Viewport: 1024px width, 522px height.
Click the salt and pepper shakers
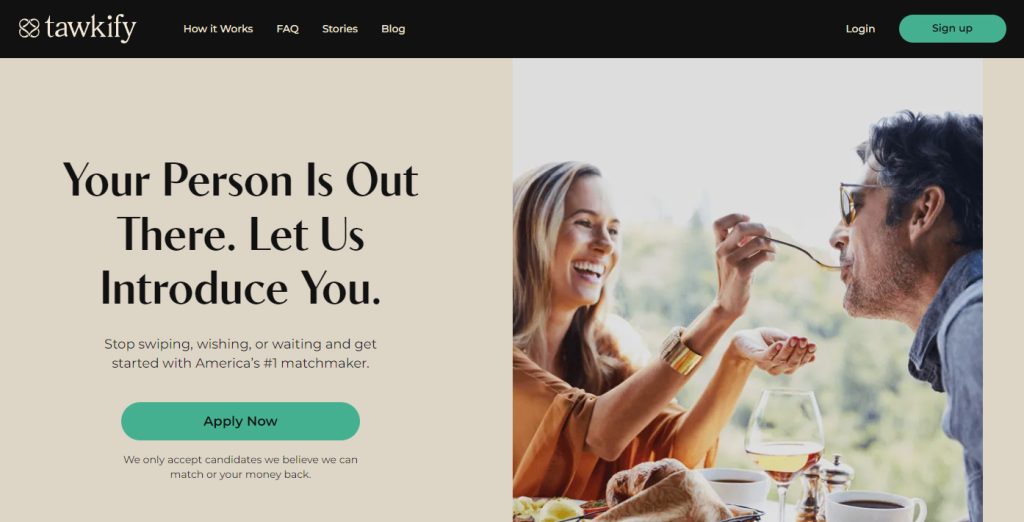[x=824, y=485]
